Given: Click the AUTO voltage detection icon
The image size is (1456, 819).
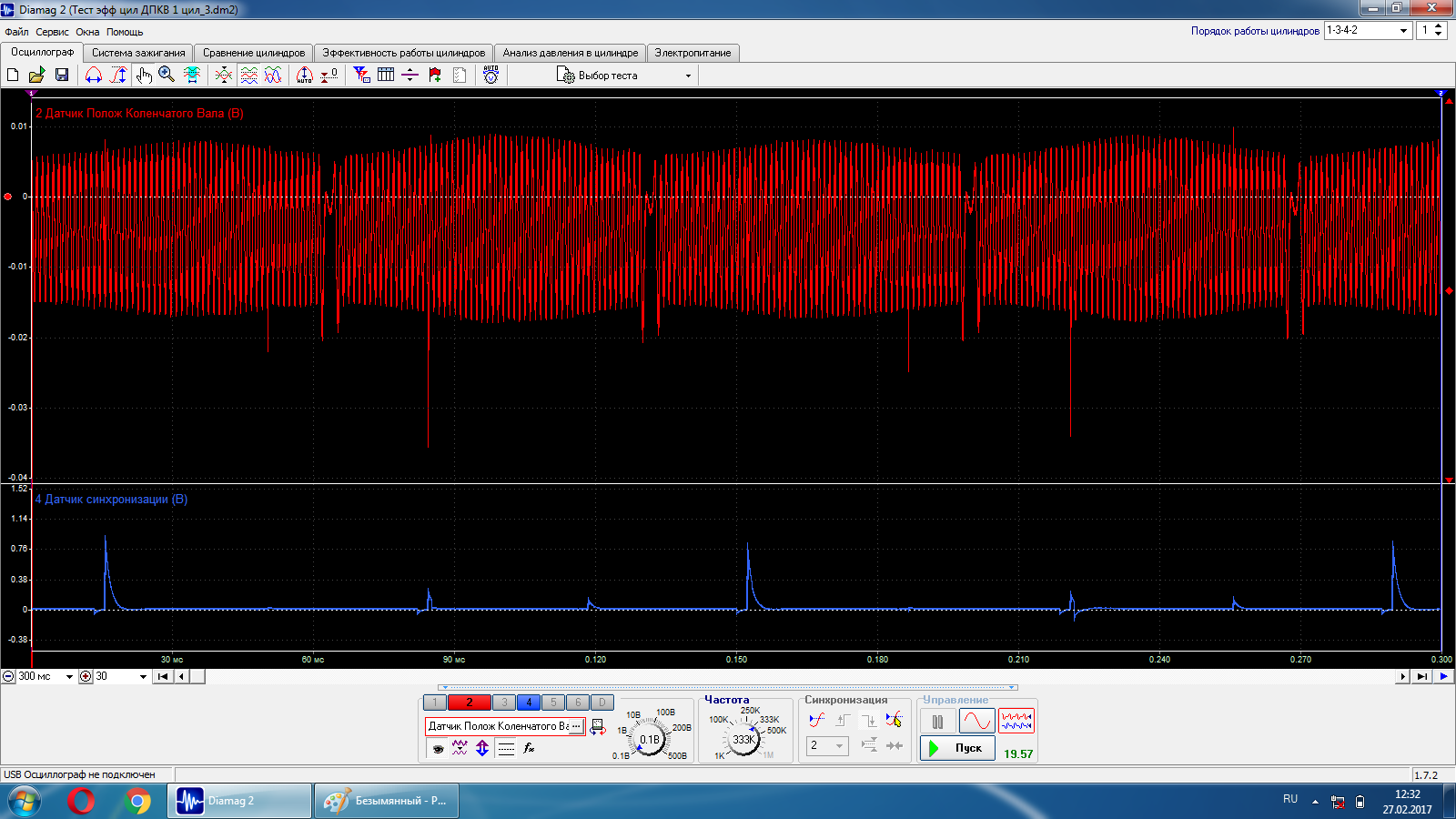Looking at the screenshot, I should (x=491, y=75).
